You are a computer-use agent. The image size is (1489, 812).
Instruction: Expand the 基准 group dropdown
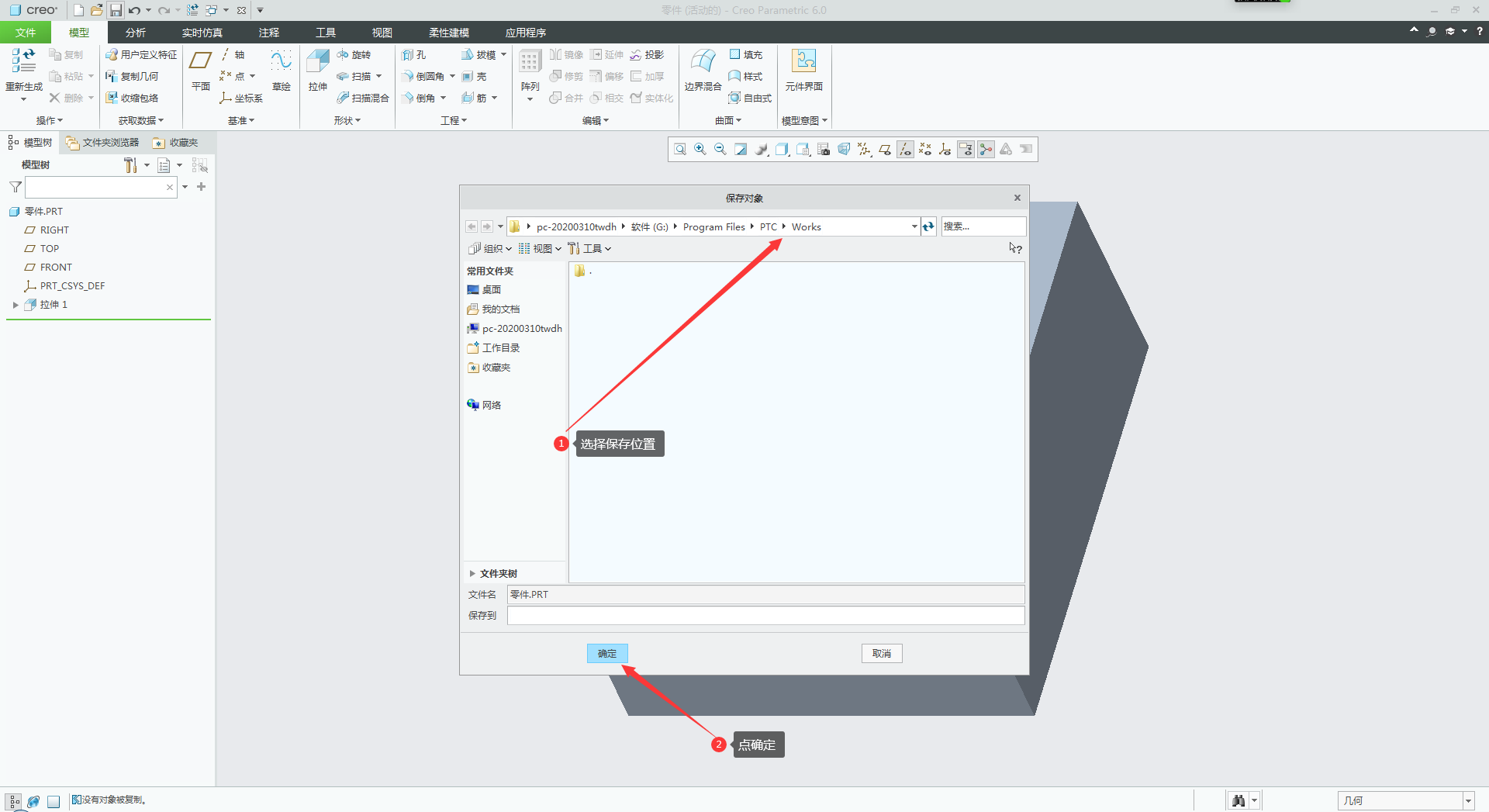pyautogui.click(x=241, y=121)
